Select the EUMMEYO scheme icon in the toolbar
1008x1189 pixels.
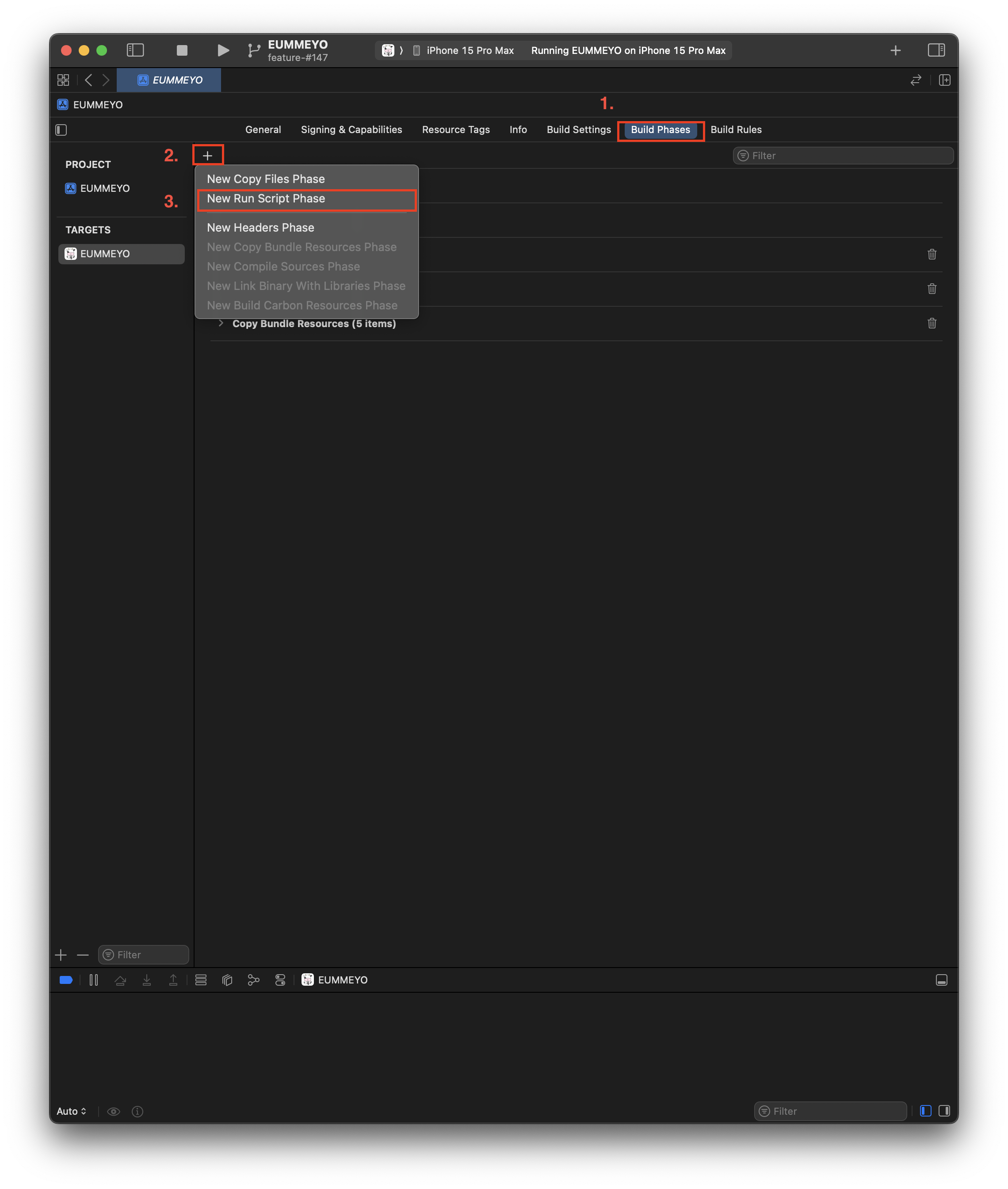(x=388, y=50)
